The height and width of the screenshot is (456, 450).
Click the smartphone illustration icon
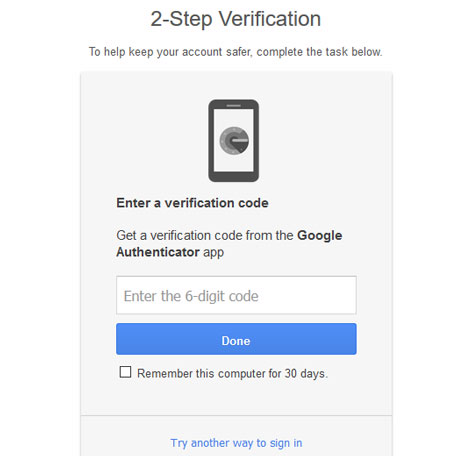point(233,141)
